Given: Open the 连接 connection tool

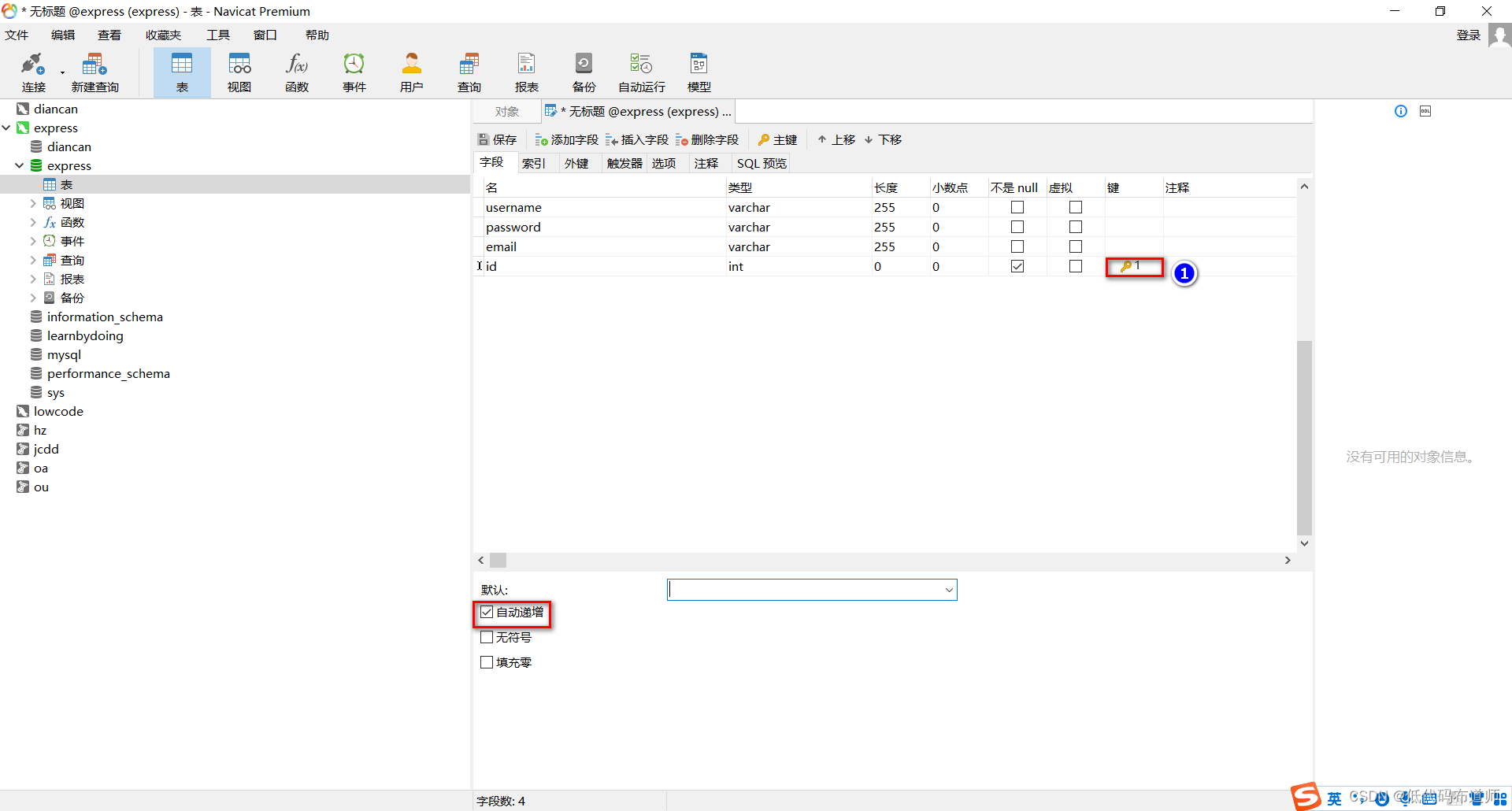Looking at the screenshot, I should tap(33, 72).
